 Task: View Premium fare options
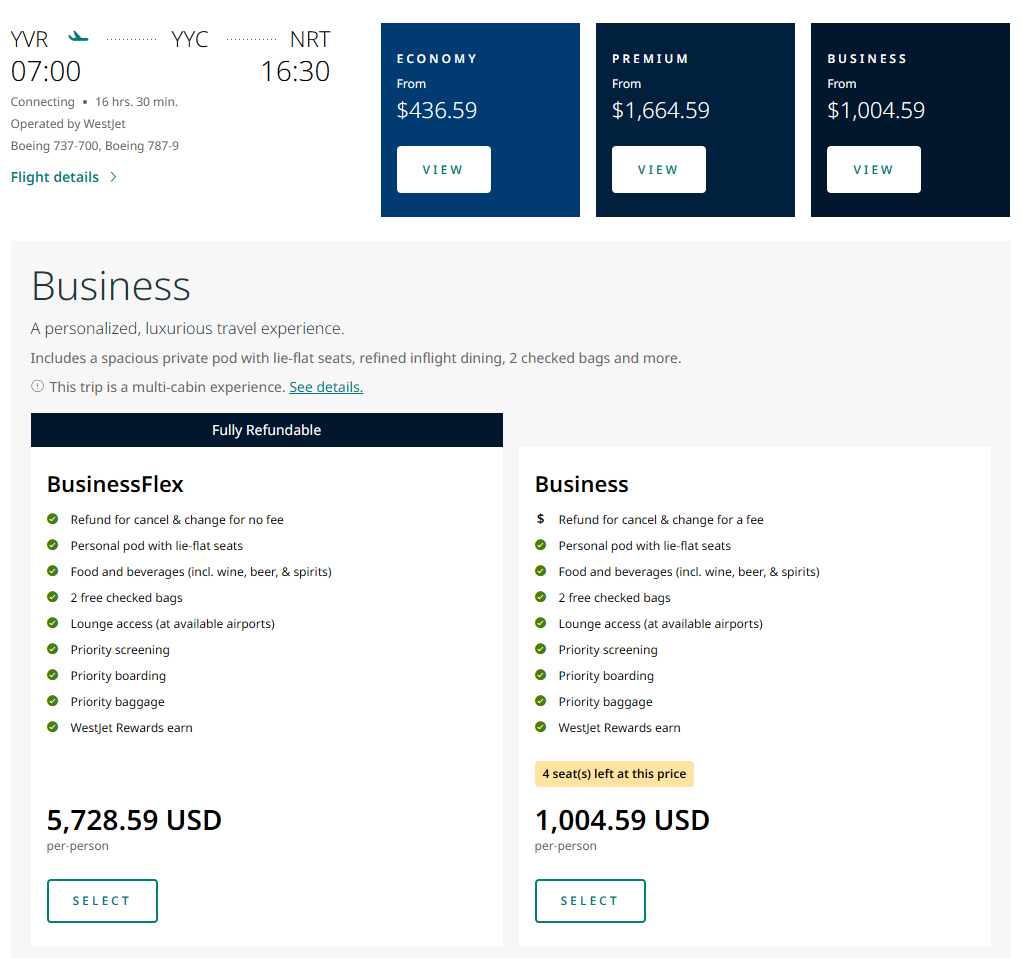pos(658,169)
